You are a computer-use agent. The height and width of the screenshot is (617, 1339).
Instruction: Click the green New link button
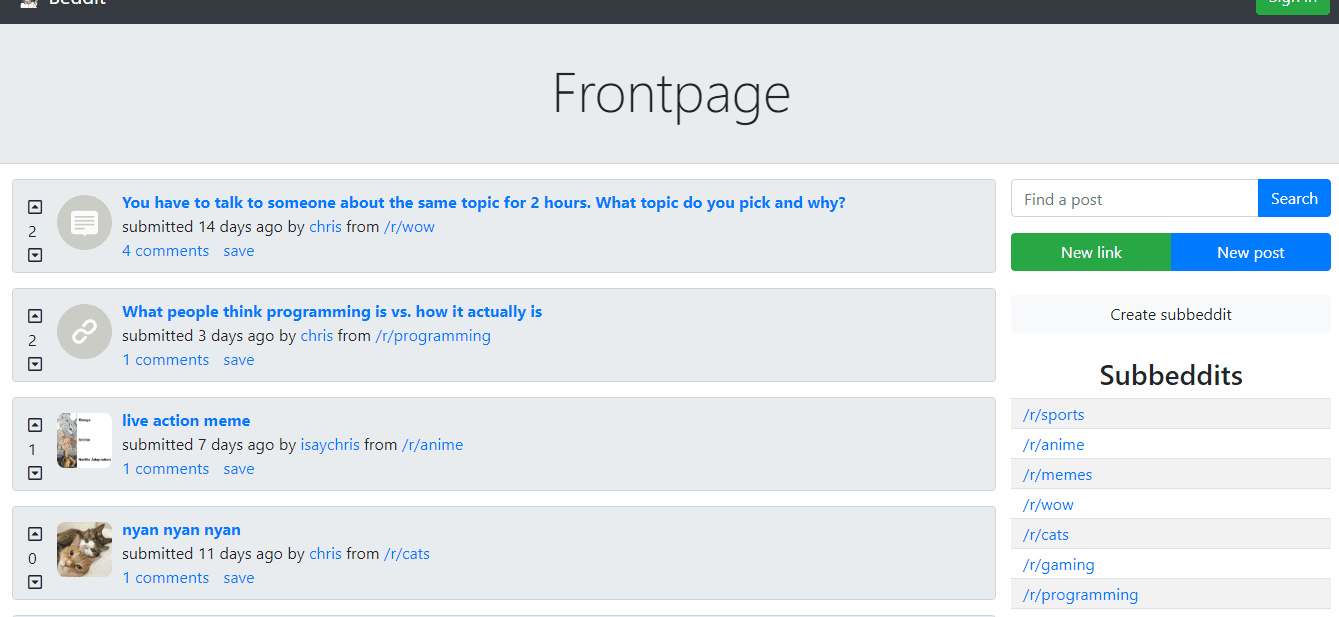(1091, 252)
